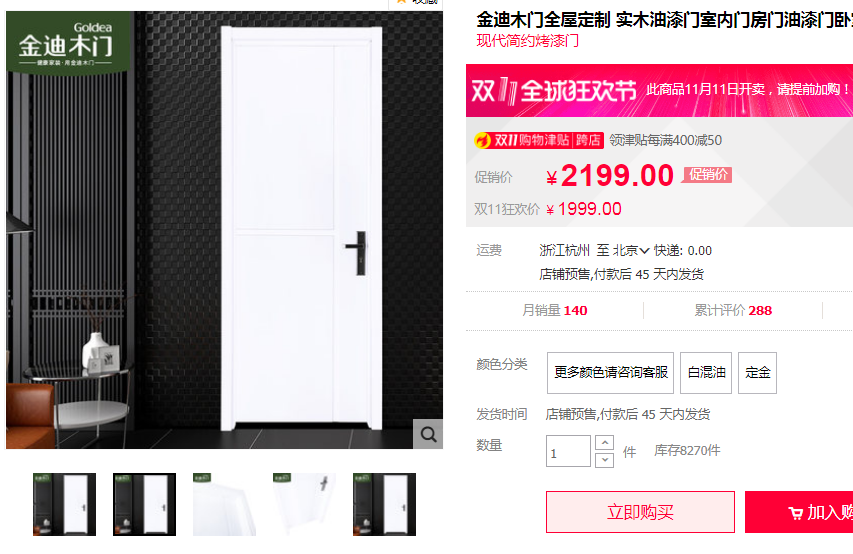Image resolution: width=853 pixels, height=554 pixels.
Task: Increase quantity with the up arrow
Action: pos(604,442)
